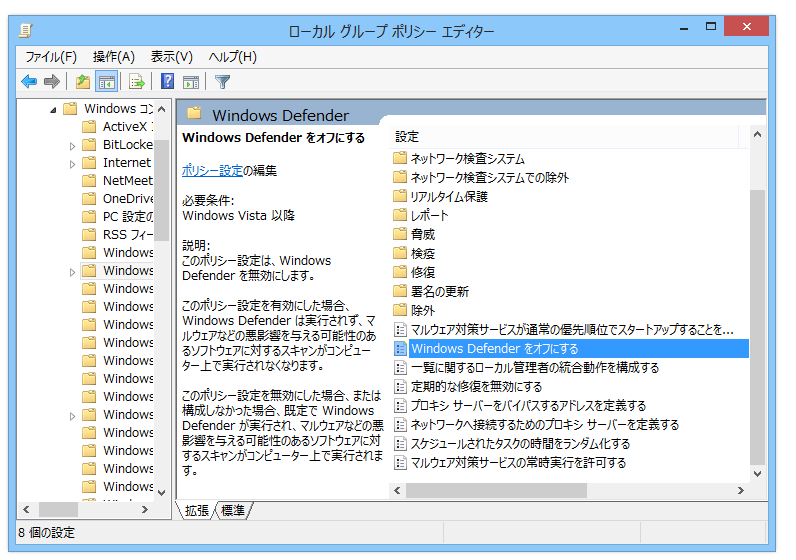Select 一覧に関するローカル管理者の統合動作を構成する policy
796x560 pixels.
coord(526,368)
